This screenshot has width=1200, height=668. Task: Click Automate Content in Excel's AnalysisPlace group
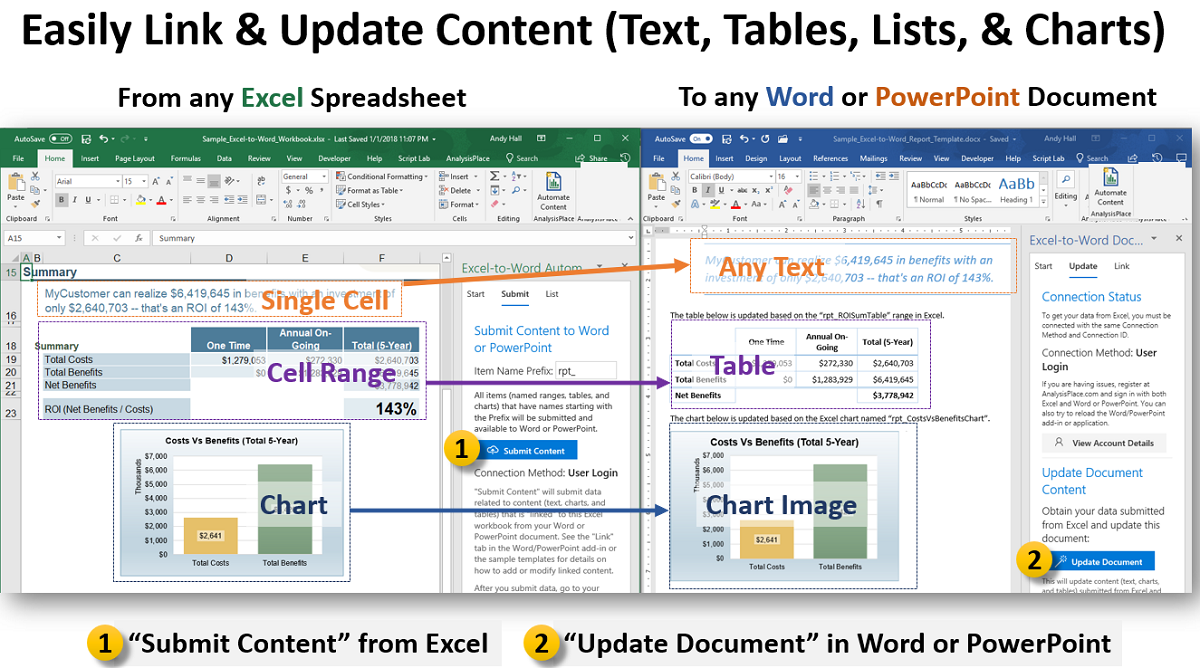coord(553,192)
